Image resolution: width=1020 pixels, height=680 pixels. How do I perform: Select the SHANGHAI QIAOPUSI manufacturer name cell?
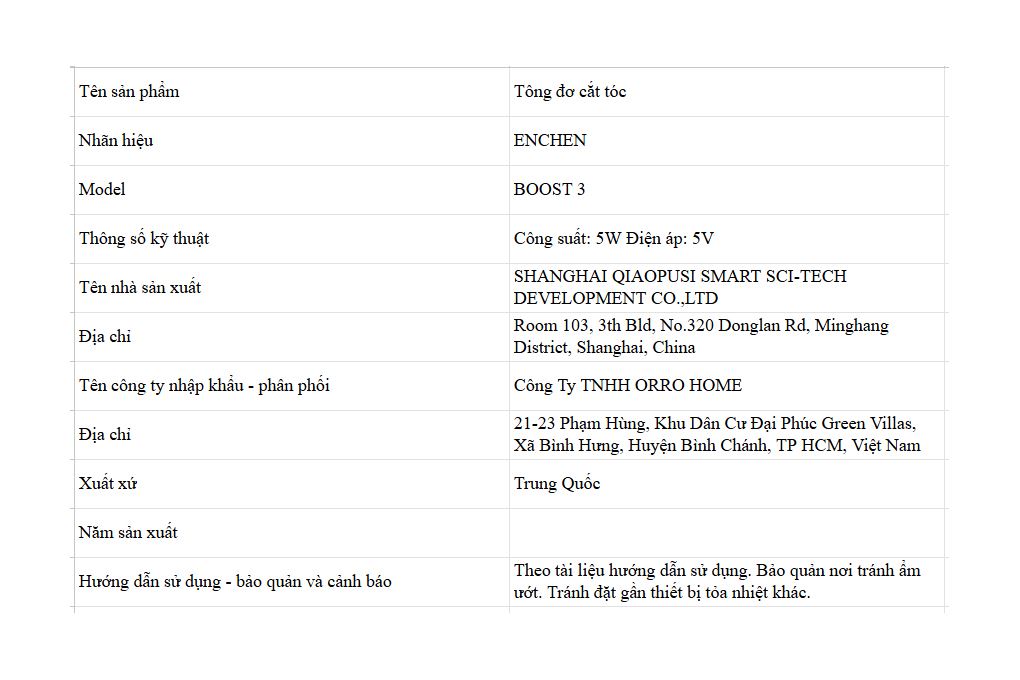727,288
